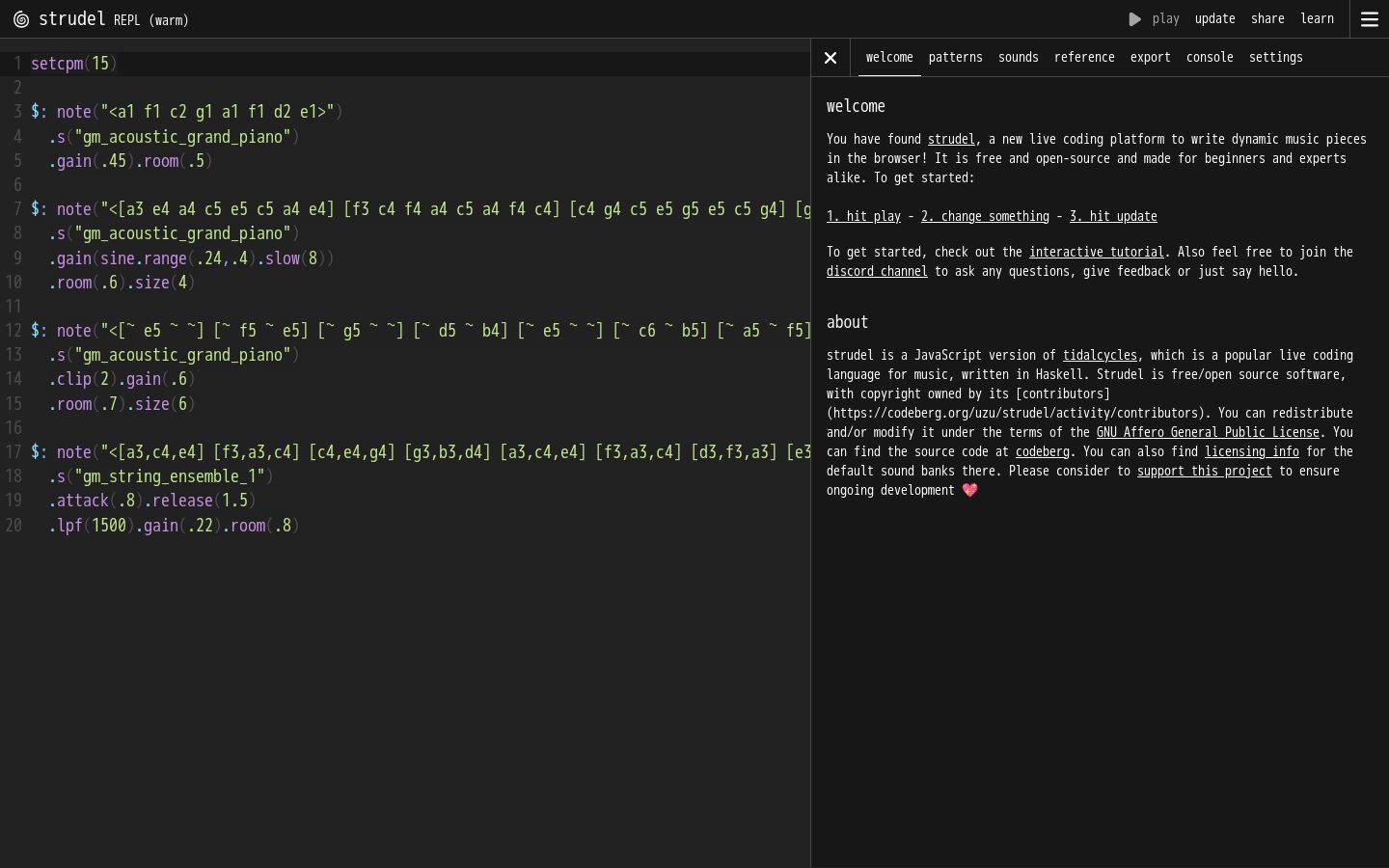Open the licensing info link

point(1251,451)
